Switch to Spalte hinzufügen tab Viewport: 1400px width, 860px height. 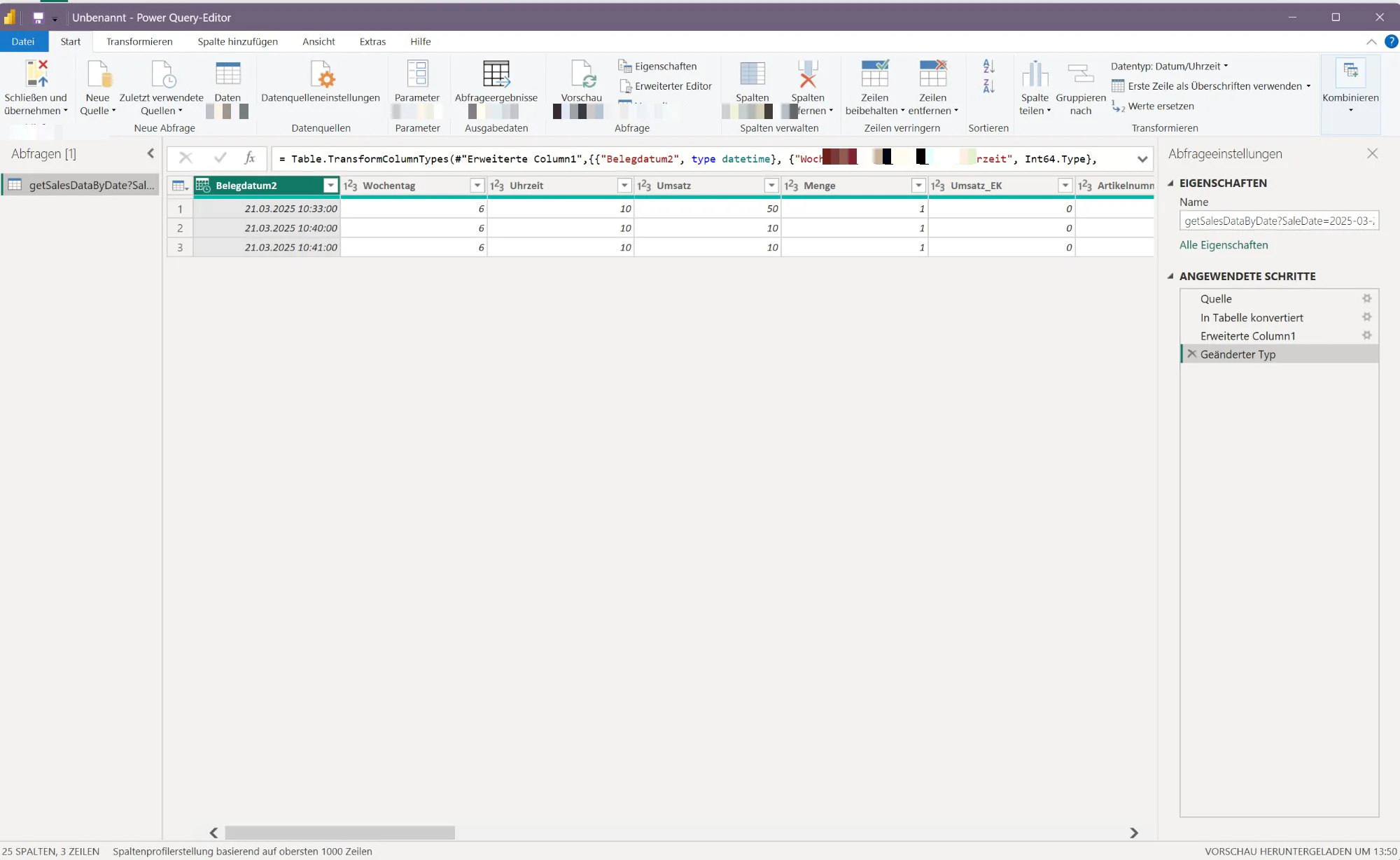[237, 41]
